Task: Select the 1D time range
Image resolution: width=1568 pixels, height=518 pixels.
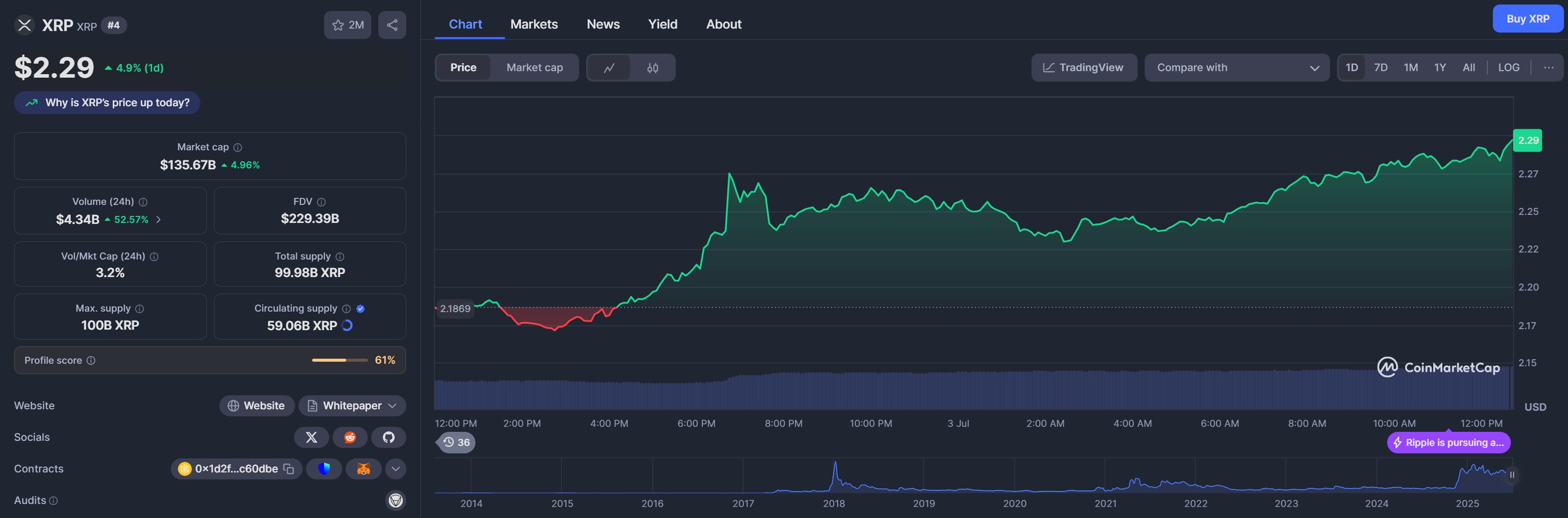Action: click(x=1351, y=68)
